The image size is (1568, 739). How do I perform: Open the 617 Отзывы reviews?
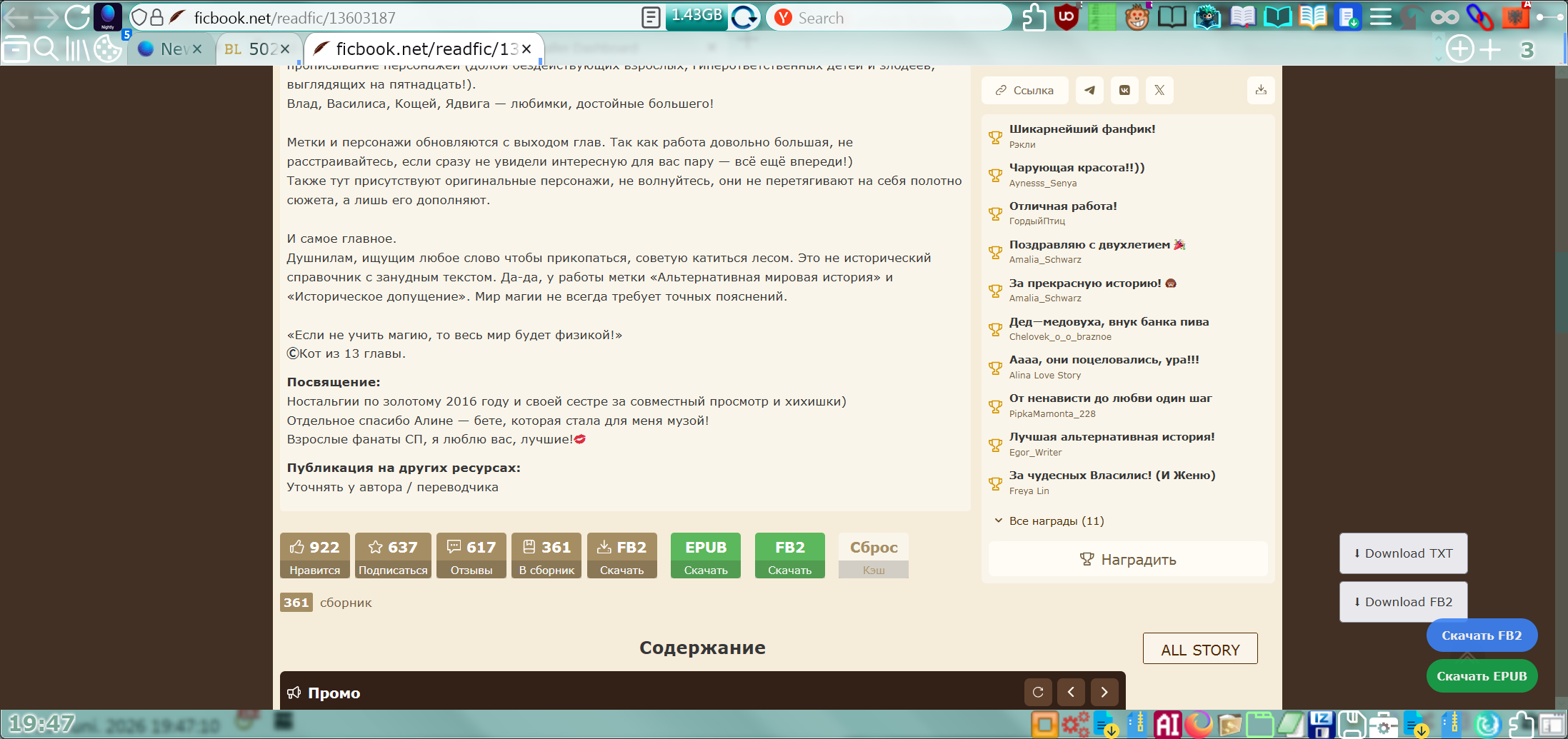click(x=471, y=555)
